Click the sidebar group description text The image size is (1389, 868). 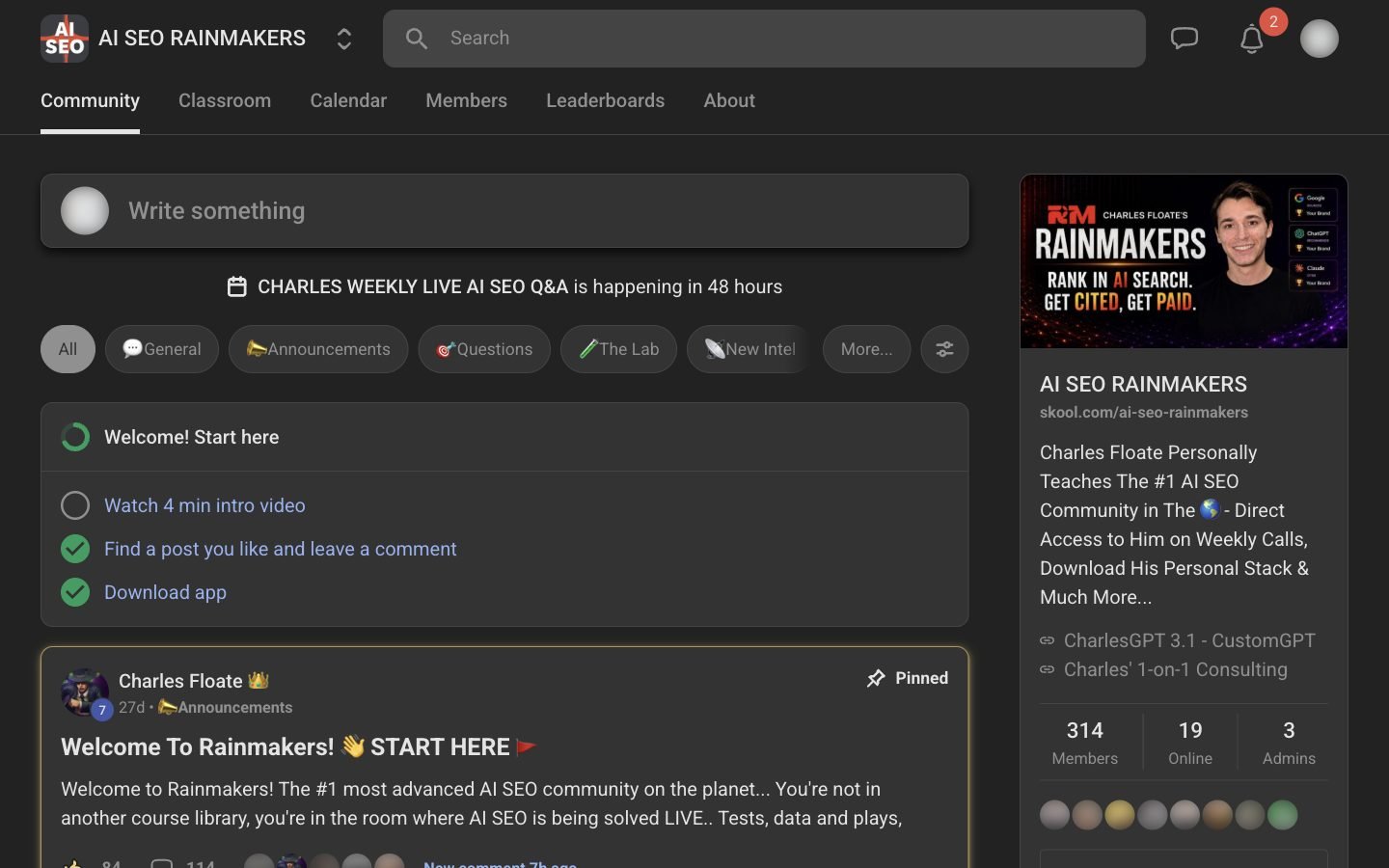[x=1174, y=525]
